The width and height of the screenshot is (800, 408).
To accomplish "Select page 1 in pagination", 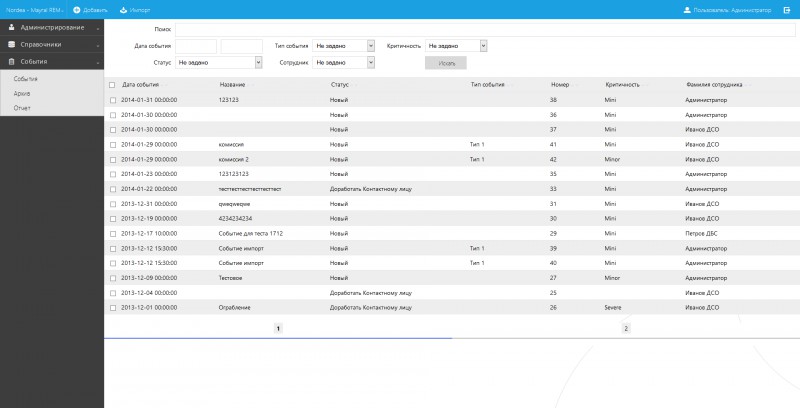I will point(278,328).
